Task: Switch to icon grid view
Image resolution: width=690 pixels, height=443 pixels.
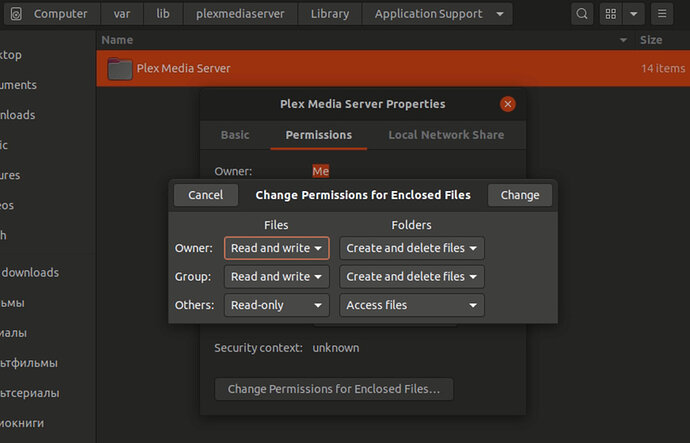Action: (x=611, y=14)
